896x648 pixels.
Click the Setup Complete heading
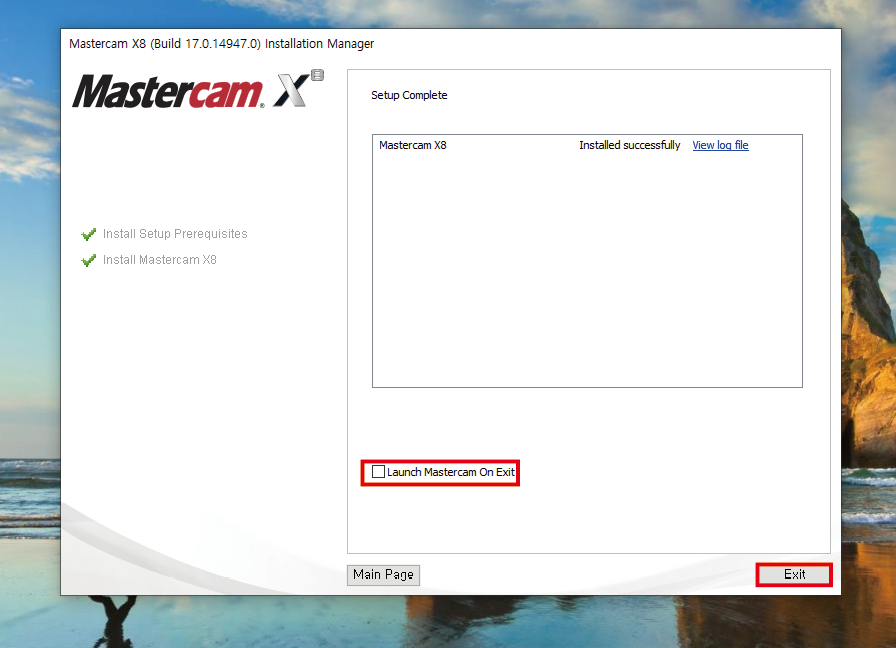coord(409,95)
